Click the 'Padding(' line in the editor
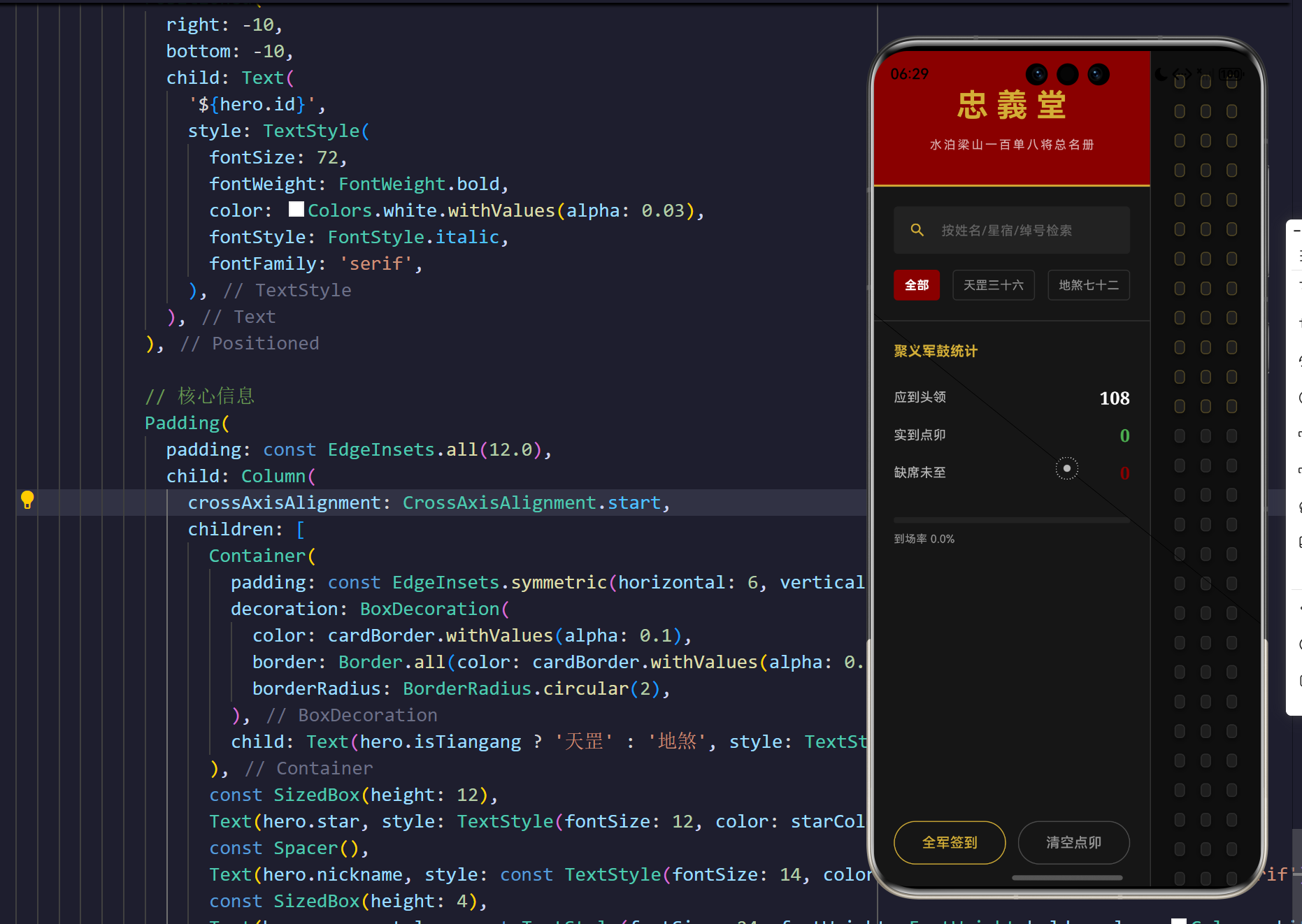Screen dimensions: 1302x924 [x=187, y=424]
